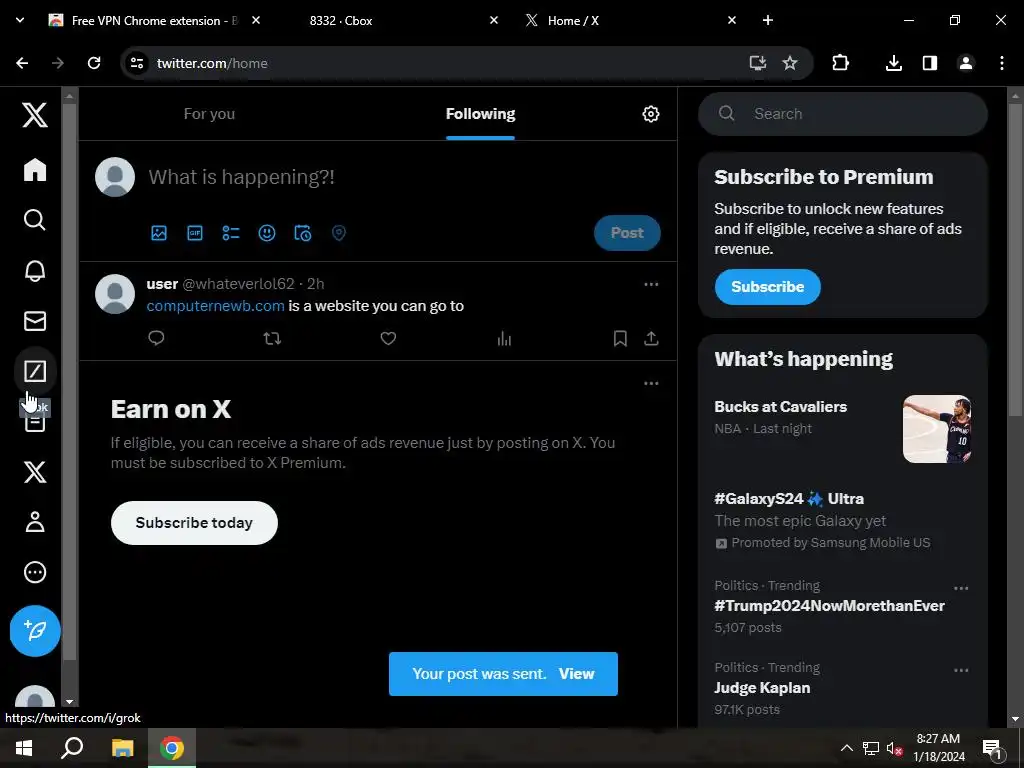Screen dimensions: 1024x768
Task: Click View on post sent toast
Action: pyautogui.click(x=576, y=674)
